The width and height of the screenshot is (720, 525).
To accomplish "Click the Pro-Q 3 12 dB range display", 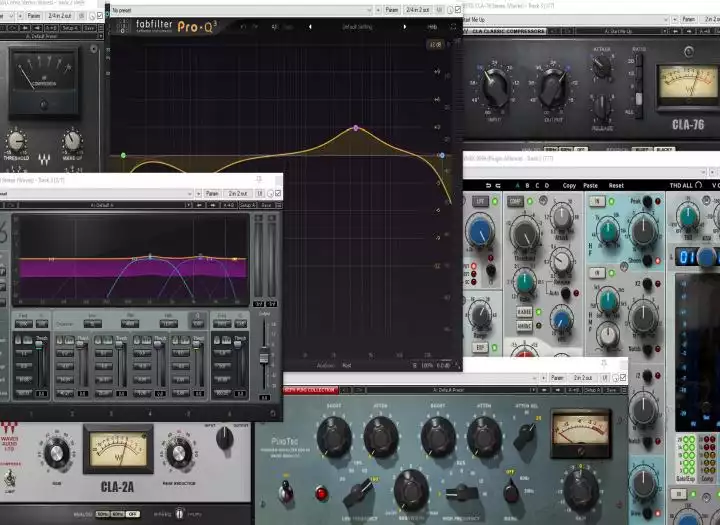I will [435, 45].
